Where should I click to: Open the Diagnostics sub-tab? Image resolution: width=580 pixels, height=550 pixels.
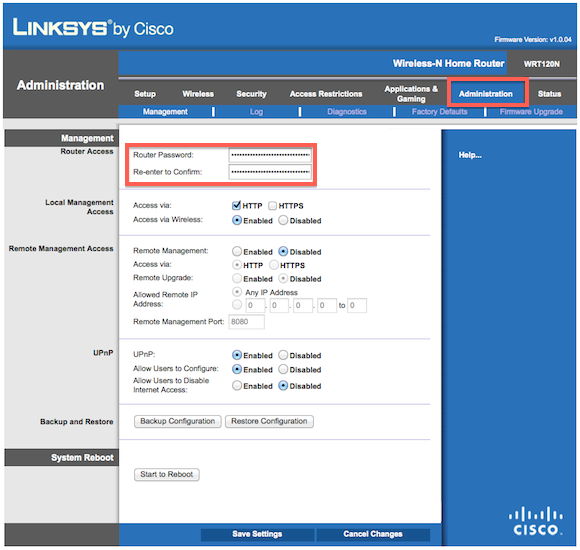point(347,112)
